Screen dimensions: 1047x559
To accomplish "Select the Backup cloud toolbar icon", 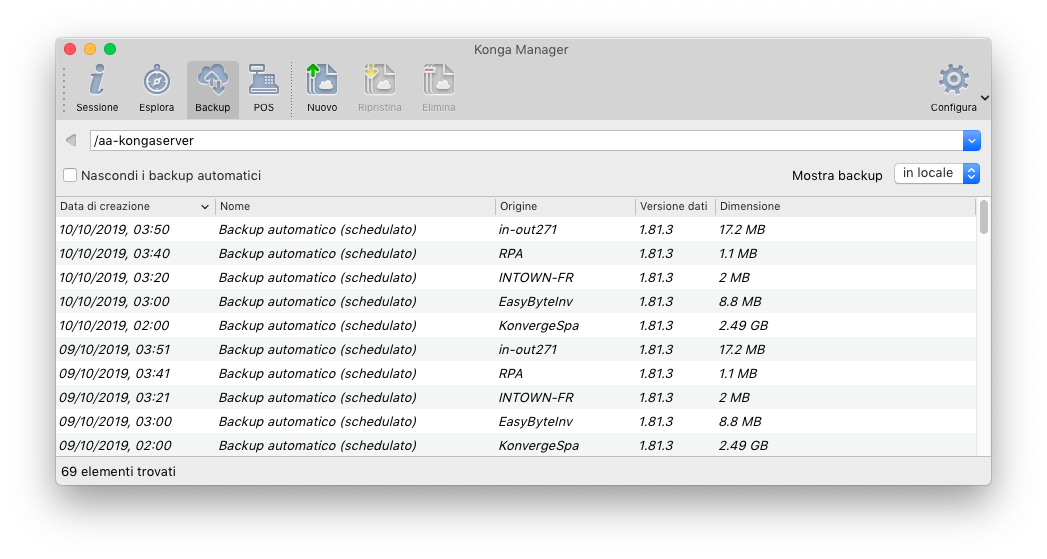I will [x=212, y=89].
